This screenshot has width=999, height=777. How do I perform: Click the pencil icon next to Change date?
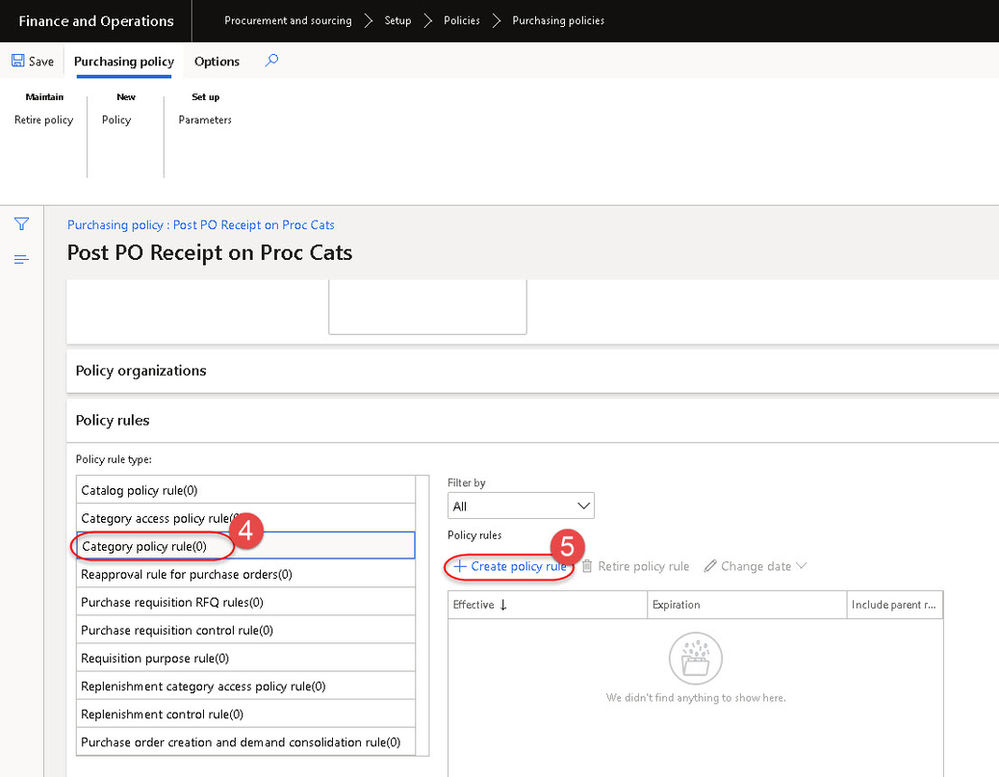(x=709, y=566)
